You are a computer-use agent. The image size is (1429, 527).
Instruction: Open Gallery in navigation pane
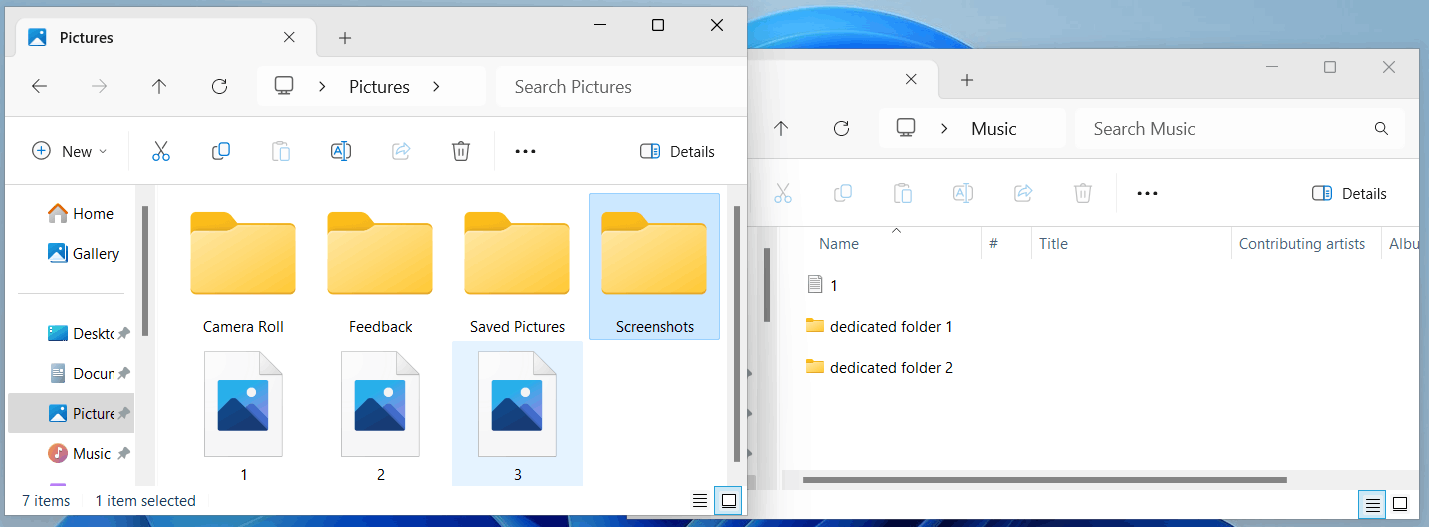(x=83, y=253)
